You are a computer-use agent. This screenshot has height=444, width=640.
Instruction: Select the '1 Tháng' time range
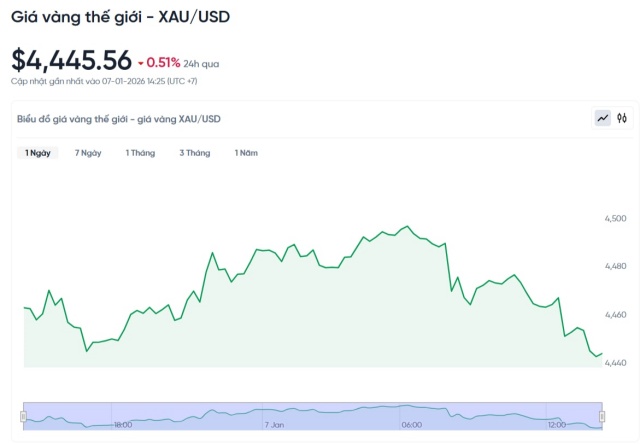pyautogui.click(x=140, y=153)
